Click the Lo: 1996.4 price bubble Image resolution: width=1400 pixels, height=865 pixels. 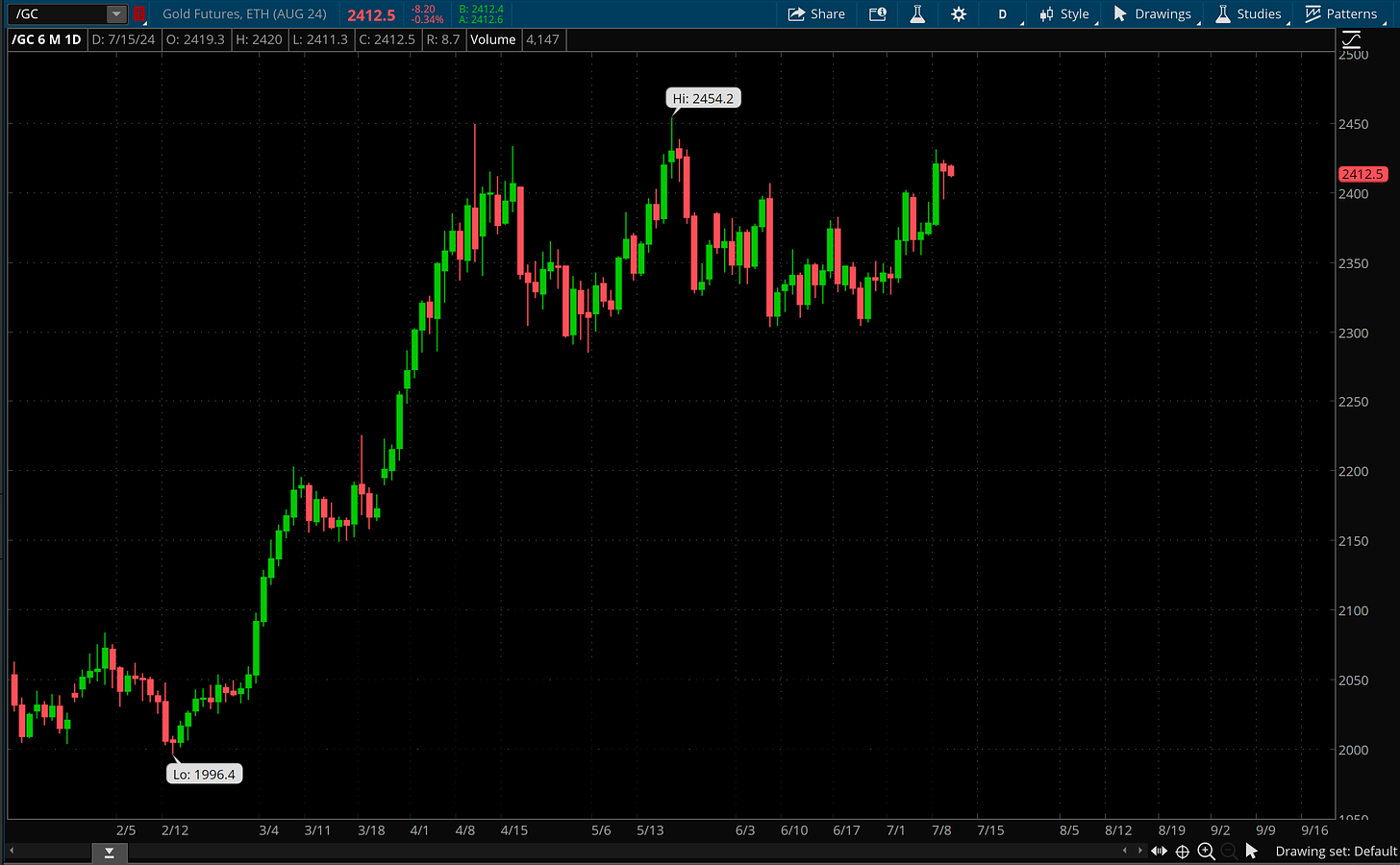click(x=204, y=774)
